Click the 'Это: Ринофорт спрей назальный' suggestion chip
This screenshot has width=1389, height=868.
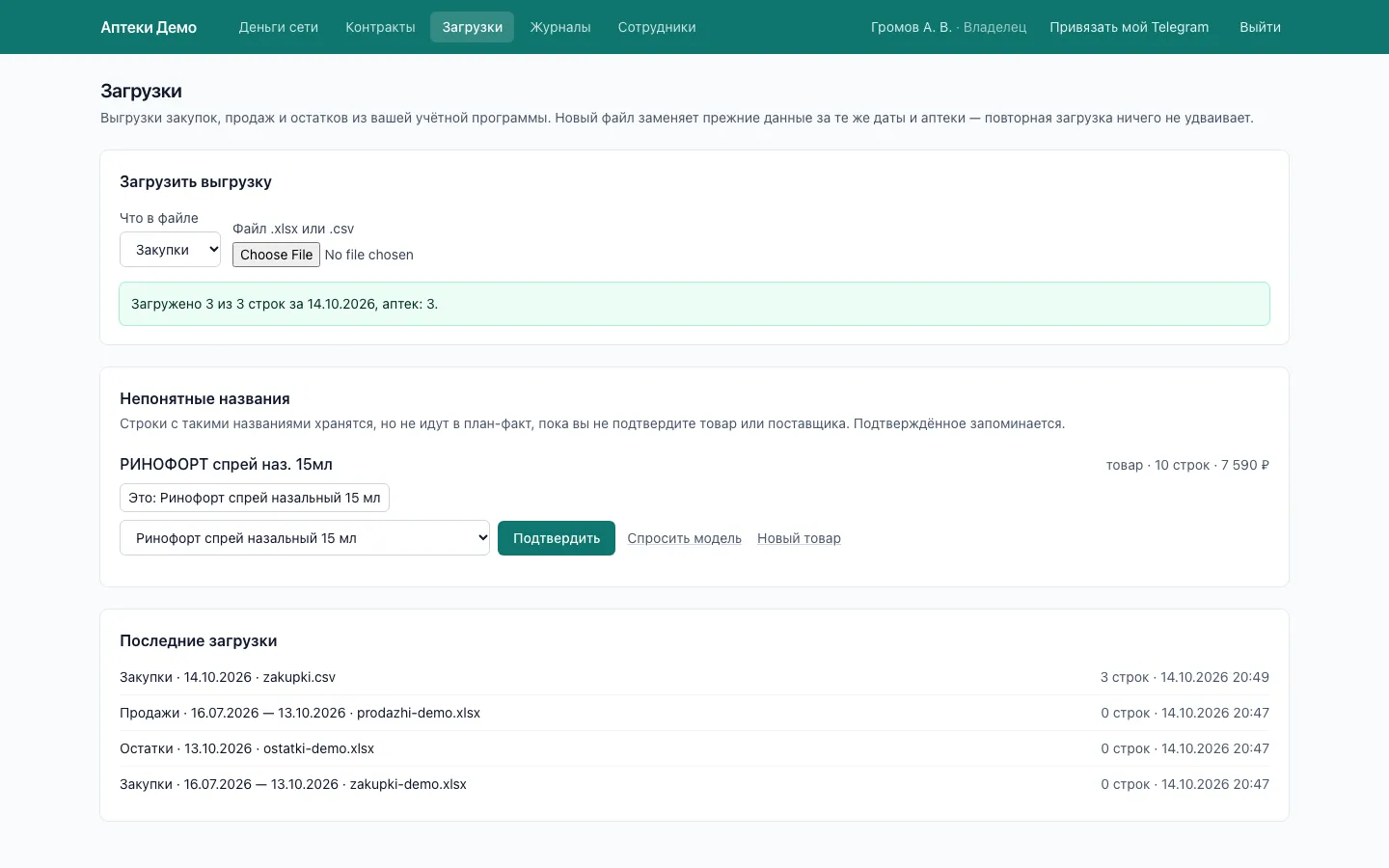point(255,498)
